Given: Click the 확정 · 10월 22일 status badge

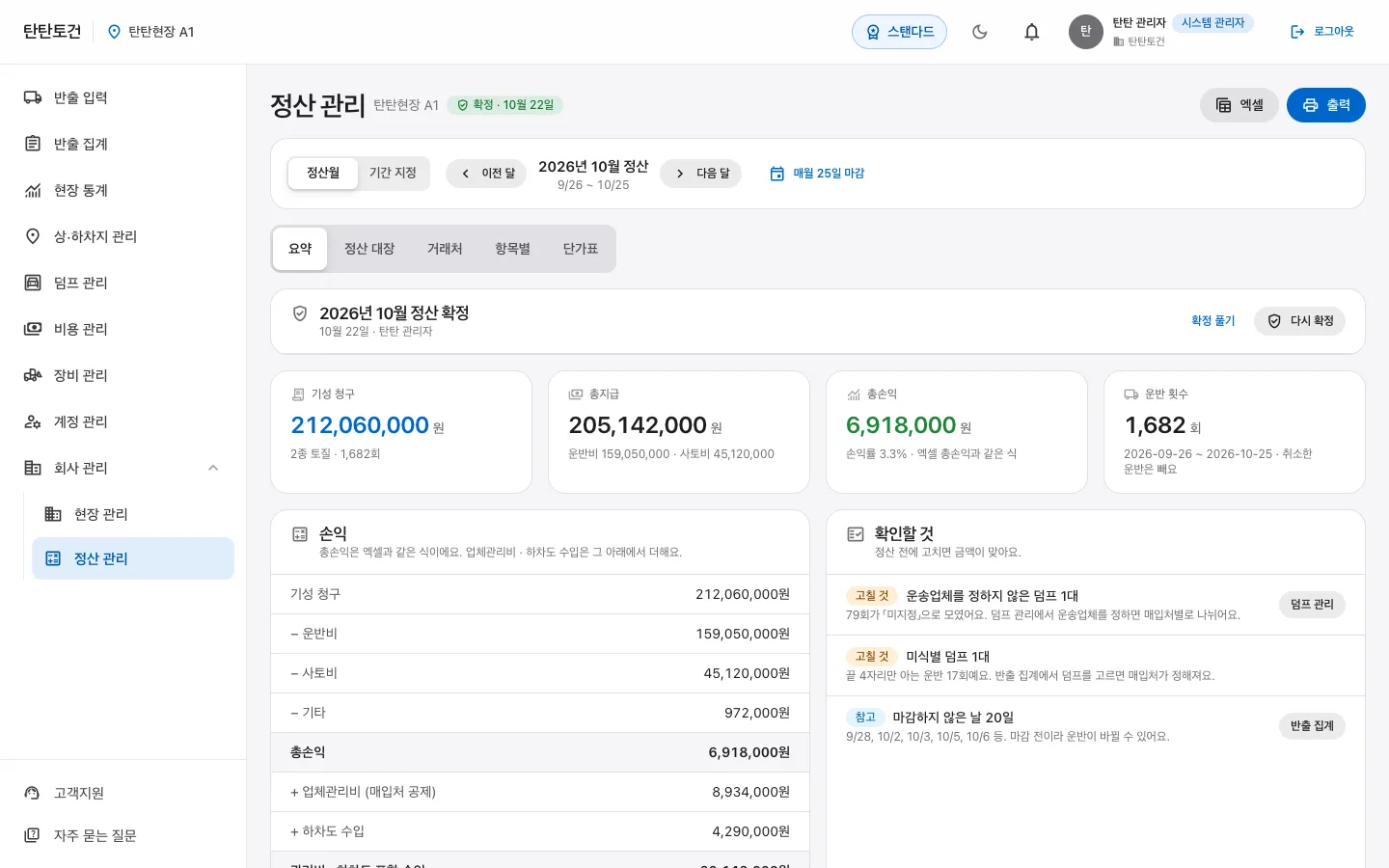Looking at the screenshot, I should pos(504,105).
